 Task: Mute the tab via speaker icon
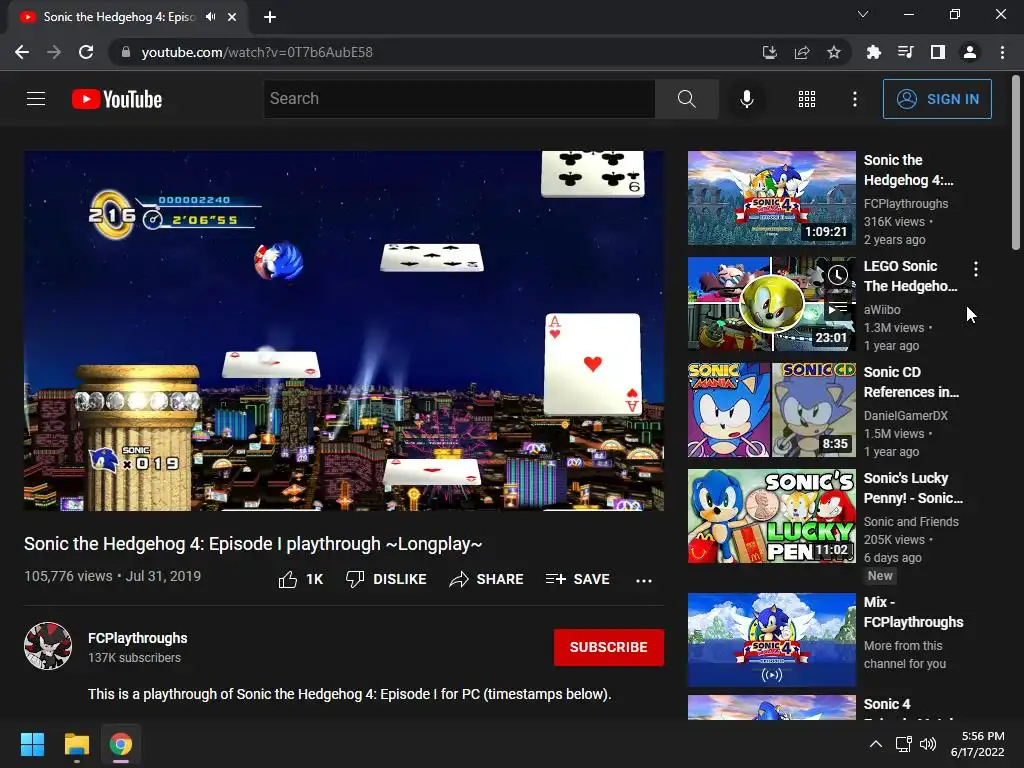tap(210, 17)
